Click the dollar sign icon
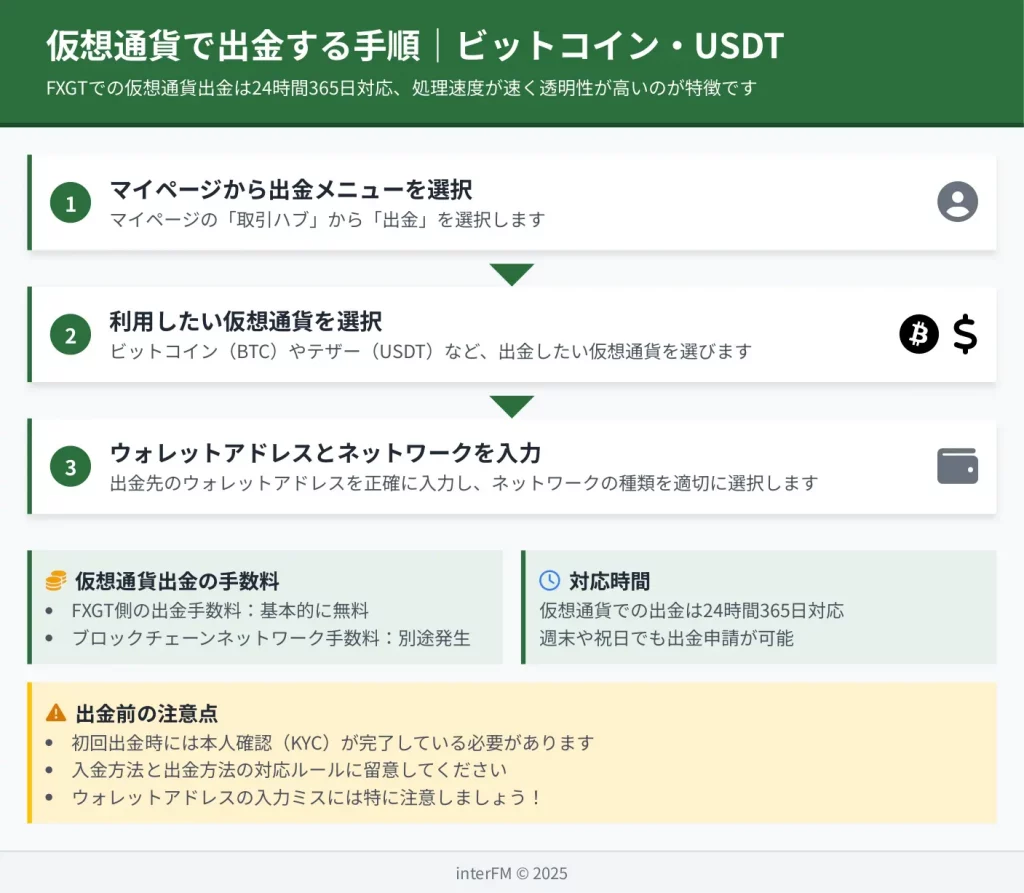Viewport: 1024px width, 893px height. [x=964, y=334]
